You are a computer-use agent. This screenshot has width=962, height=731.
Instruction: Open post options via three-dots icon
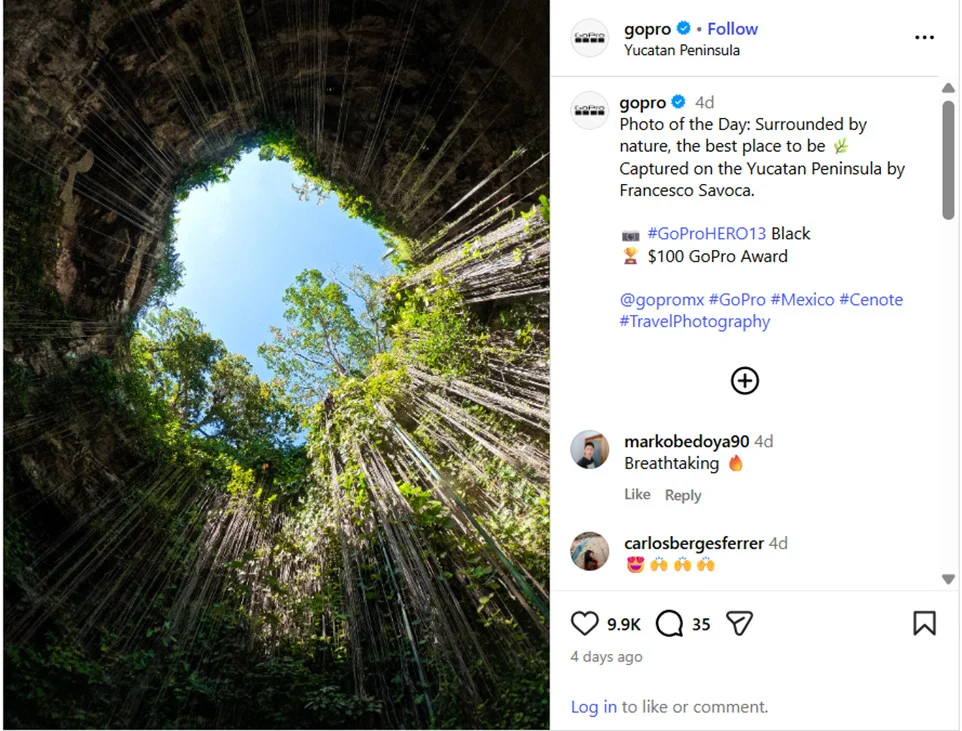924,37
